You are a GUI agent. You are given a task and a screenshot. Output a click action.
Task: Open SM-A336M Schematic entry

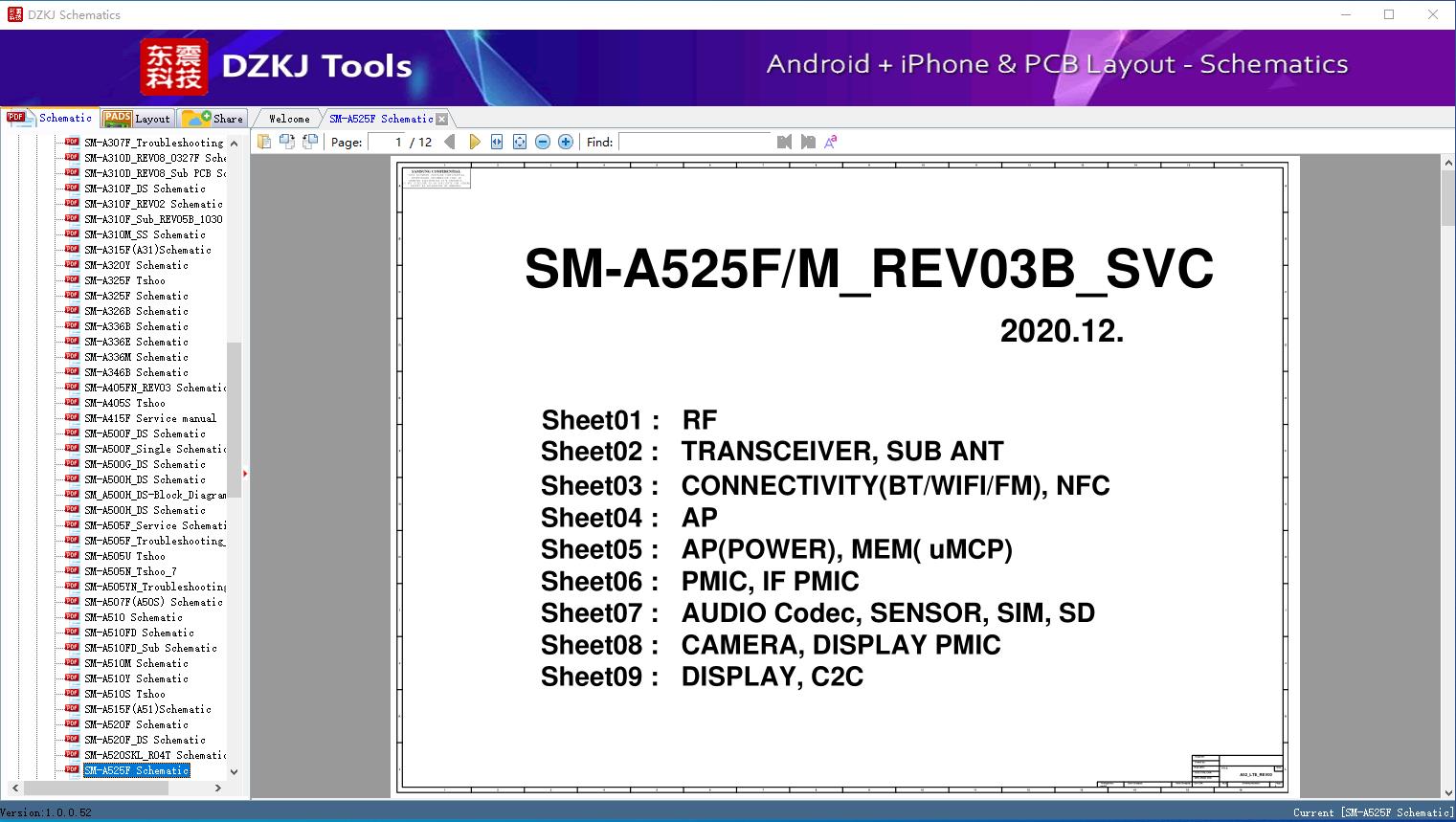[136, 357]
